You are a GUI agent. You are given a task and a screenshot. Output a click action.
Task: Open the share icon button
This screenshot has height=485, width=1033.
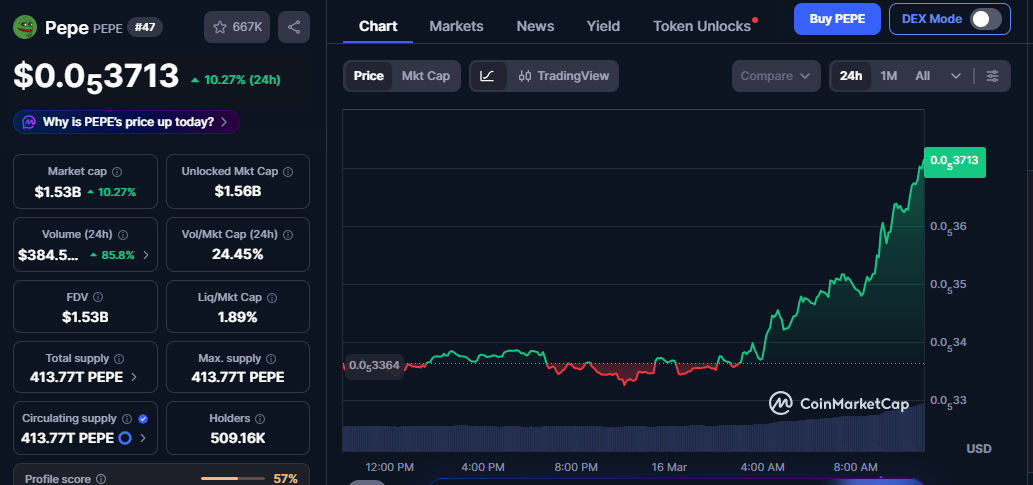294,27
